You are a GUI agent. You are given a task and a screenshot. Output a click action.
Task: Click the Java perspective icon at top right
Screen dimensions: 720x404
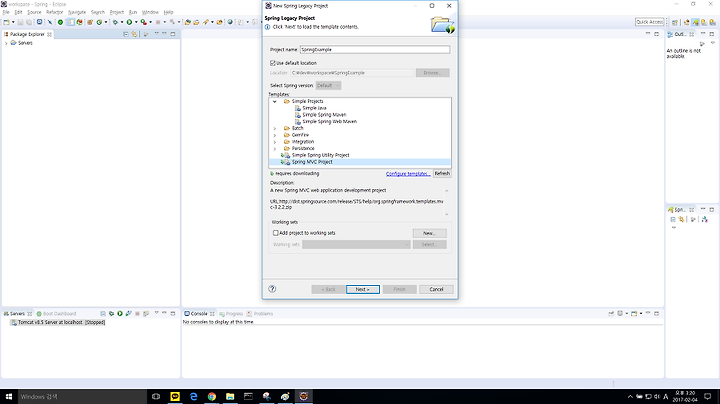pyautogui.click(x=686, y=22)
